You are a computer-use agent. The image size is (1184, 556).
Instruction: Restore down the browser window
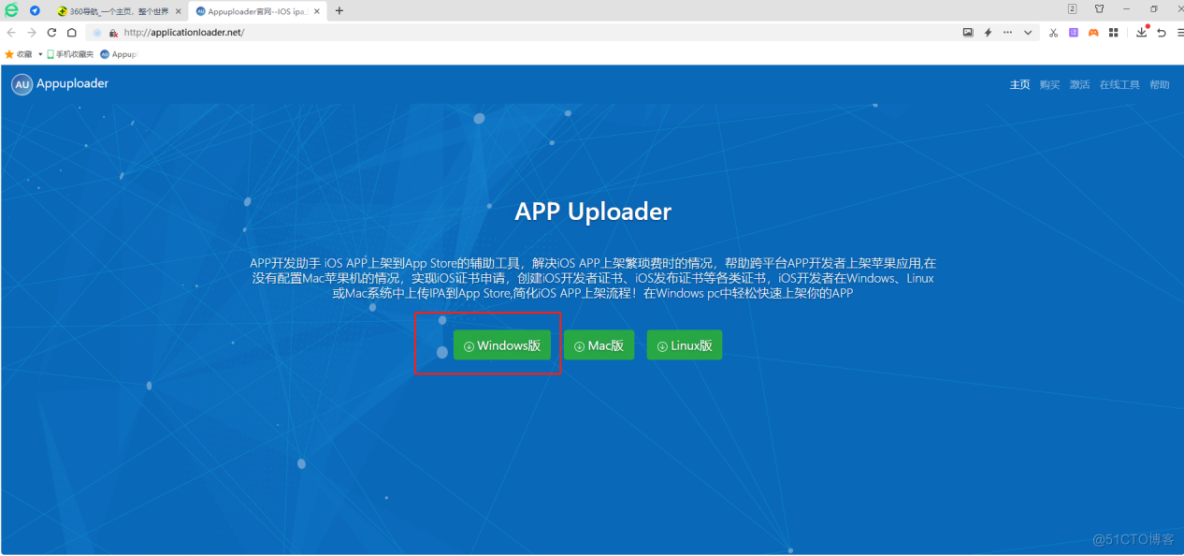pyautogui.click(x=1154, y=9)
